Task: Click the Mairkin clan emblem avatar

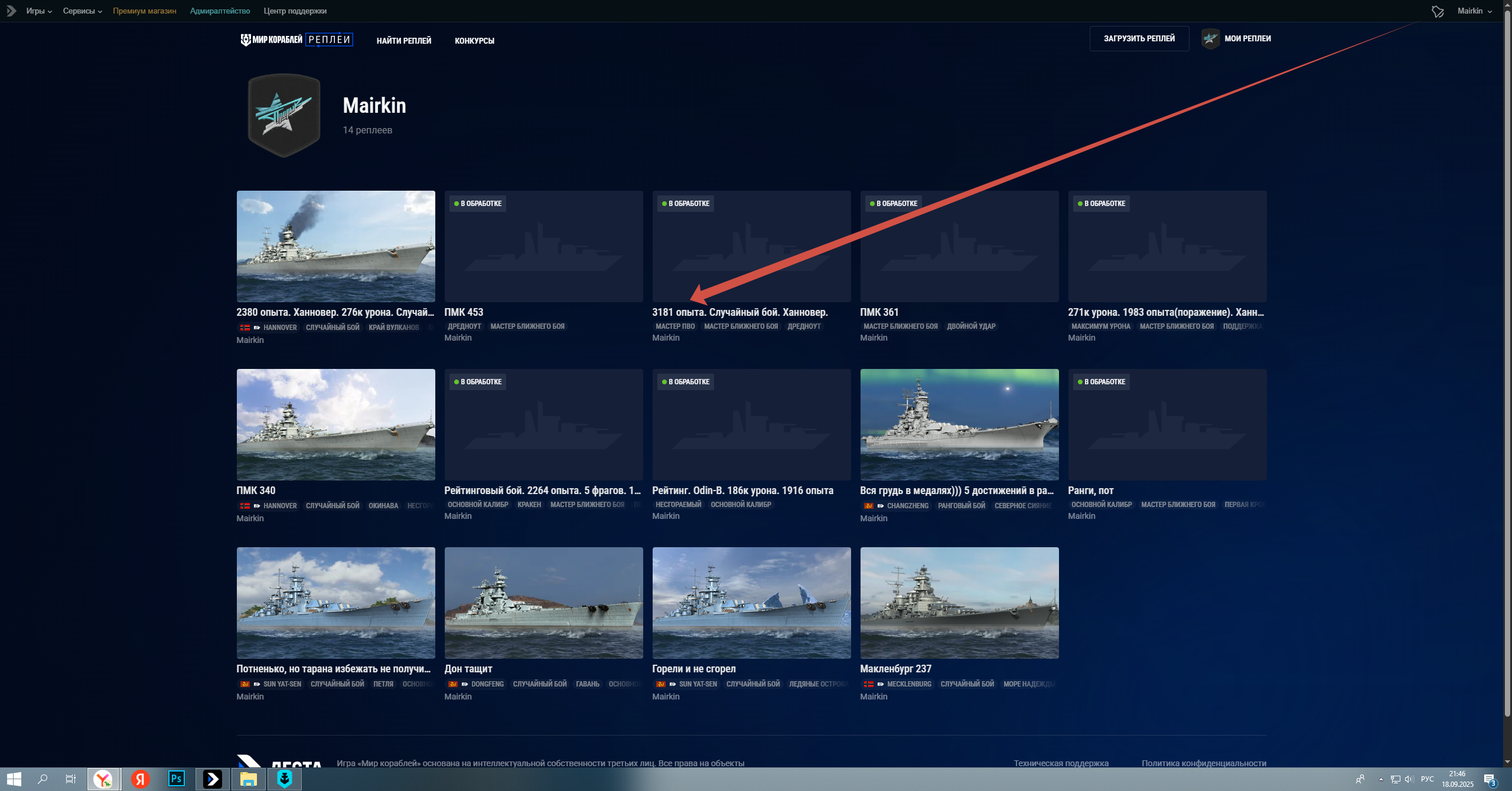Action: point(284,115)
